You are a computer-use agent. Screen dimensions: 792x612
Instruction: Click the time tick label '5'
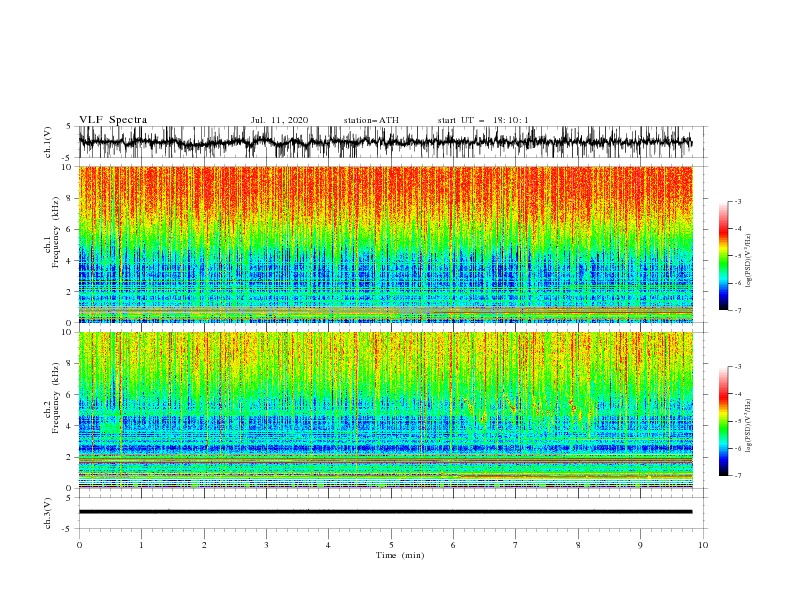[391, 545]
